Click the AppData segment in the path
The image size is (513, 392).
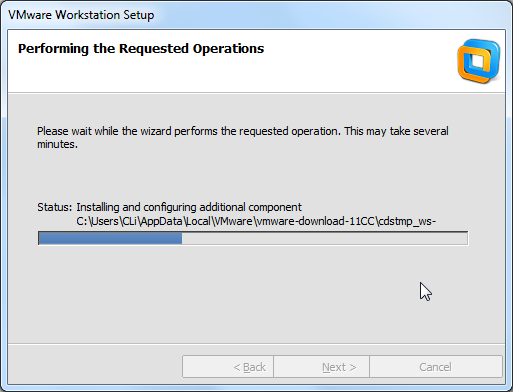161,221
